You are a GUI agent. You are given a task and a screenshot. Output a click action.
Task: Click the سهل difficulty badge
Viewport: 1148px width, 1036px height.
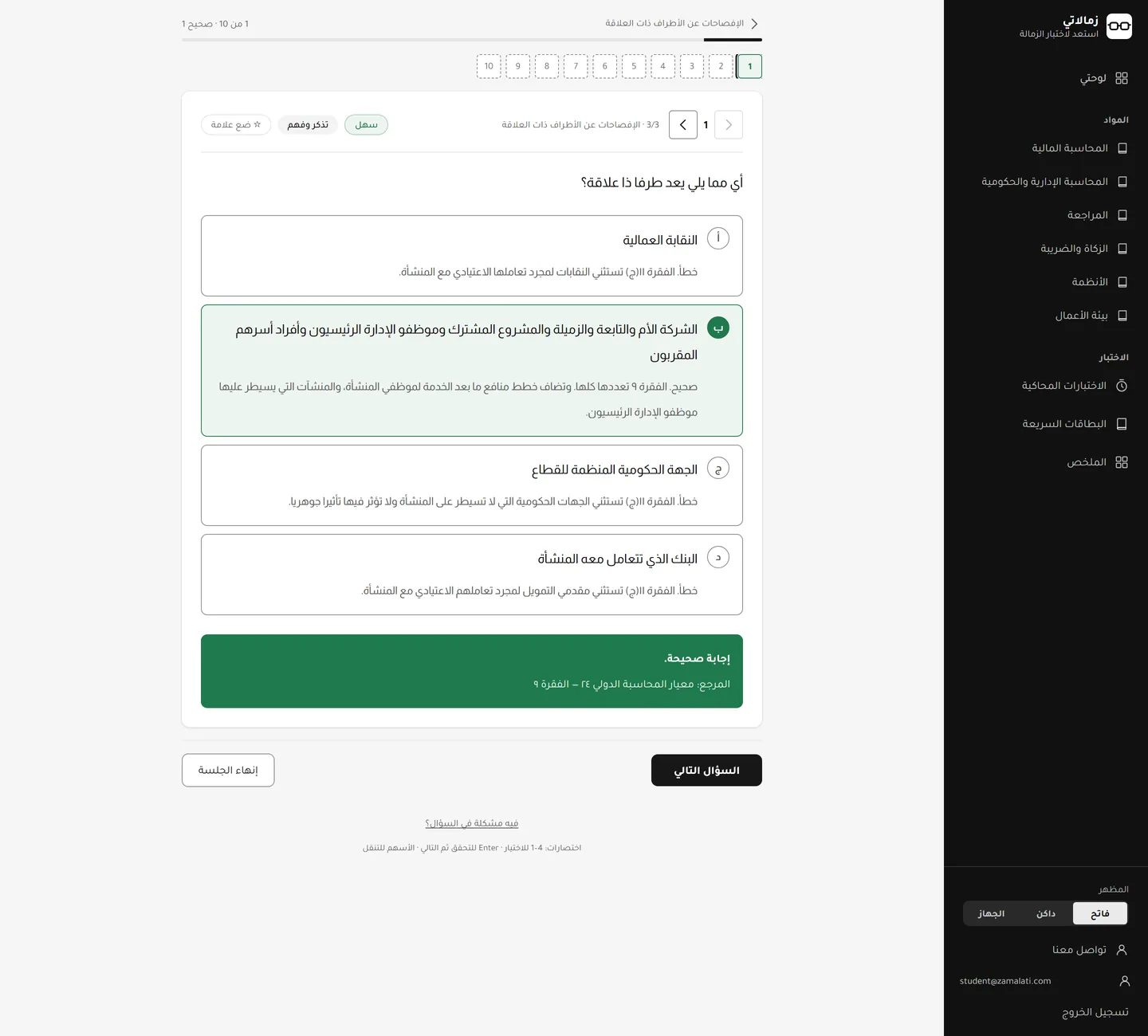coord(366,124)
